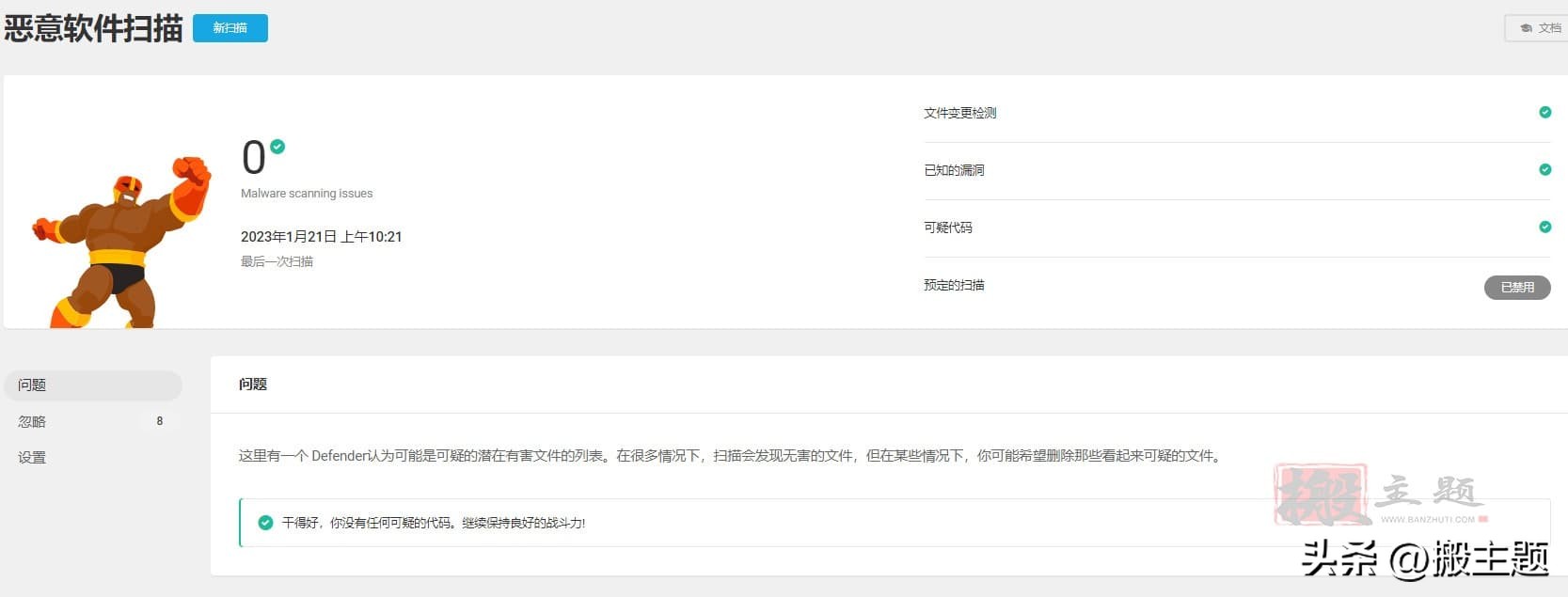Select the 问题 sidebar tab

click(92, 385)
